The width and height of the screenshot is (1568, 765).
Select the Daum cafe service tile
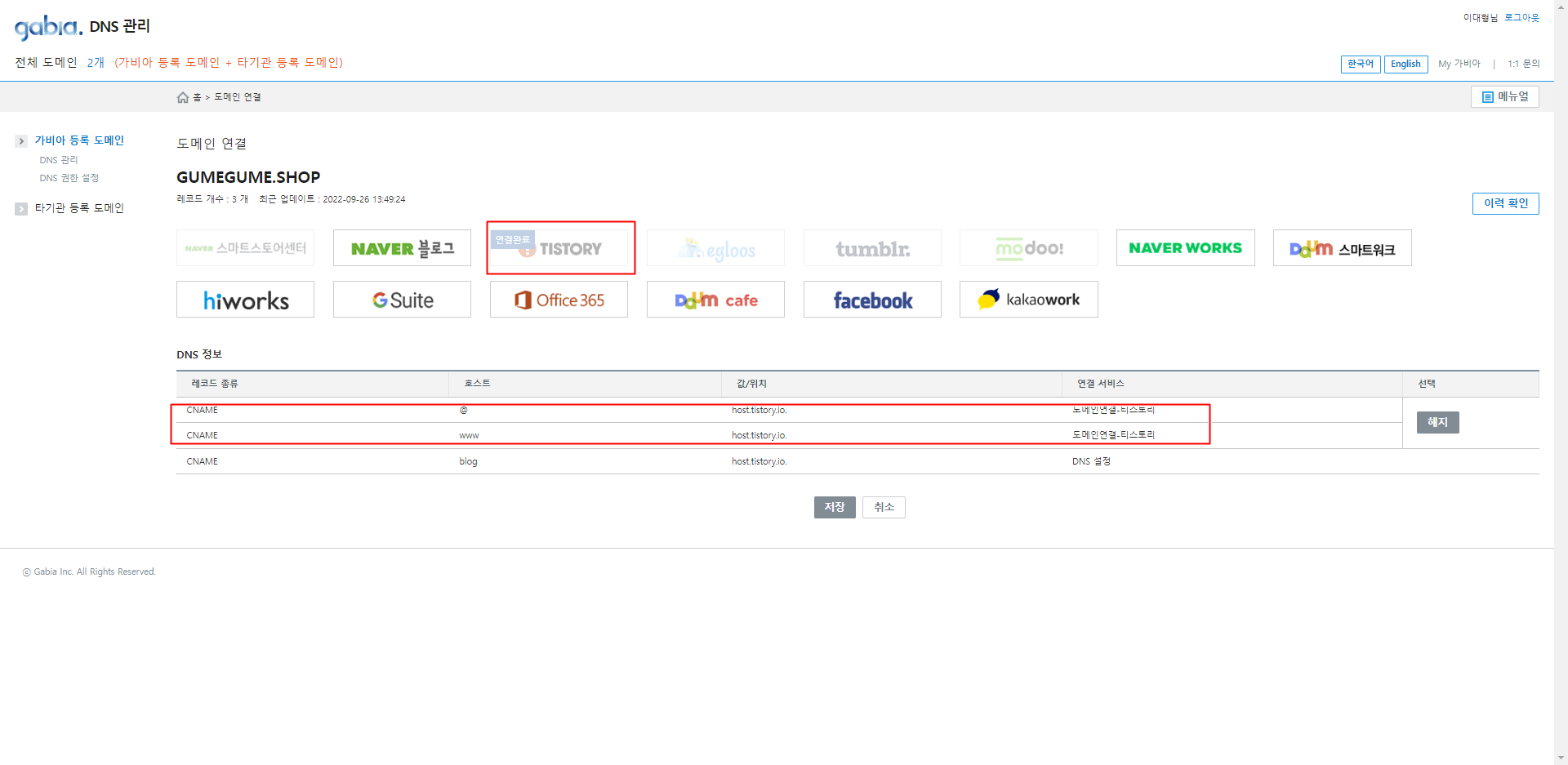pyautogui.click(x=715, y=300)
